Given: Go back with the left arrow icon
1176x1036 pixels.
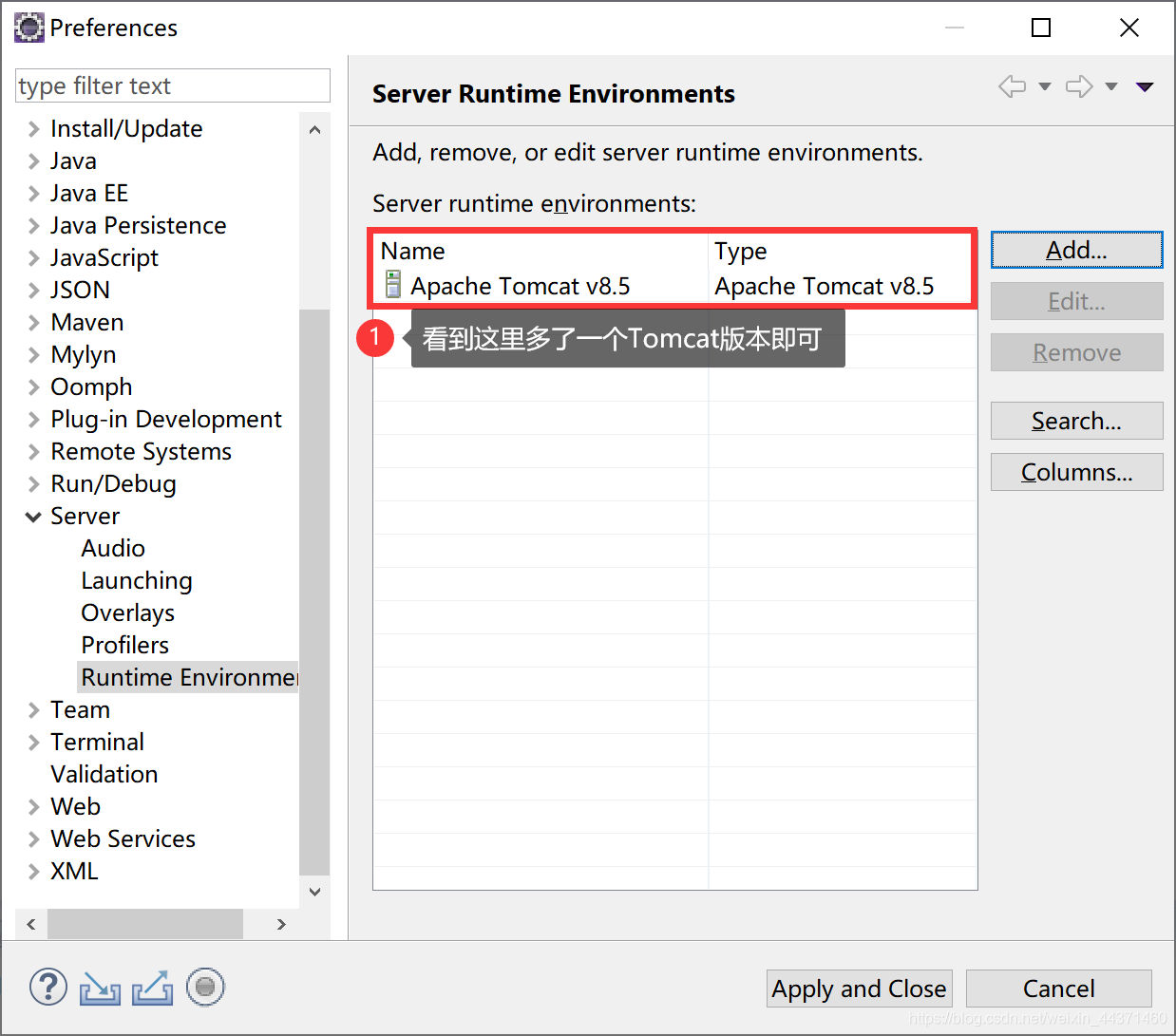Looking at the screenshot, I should 1012,86.
